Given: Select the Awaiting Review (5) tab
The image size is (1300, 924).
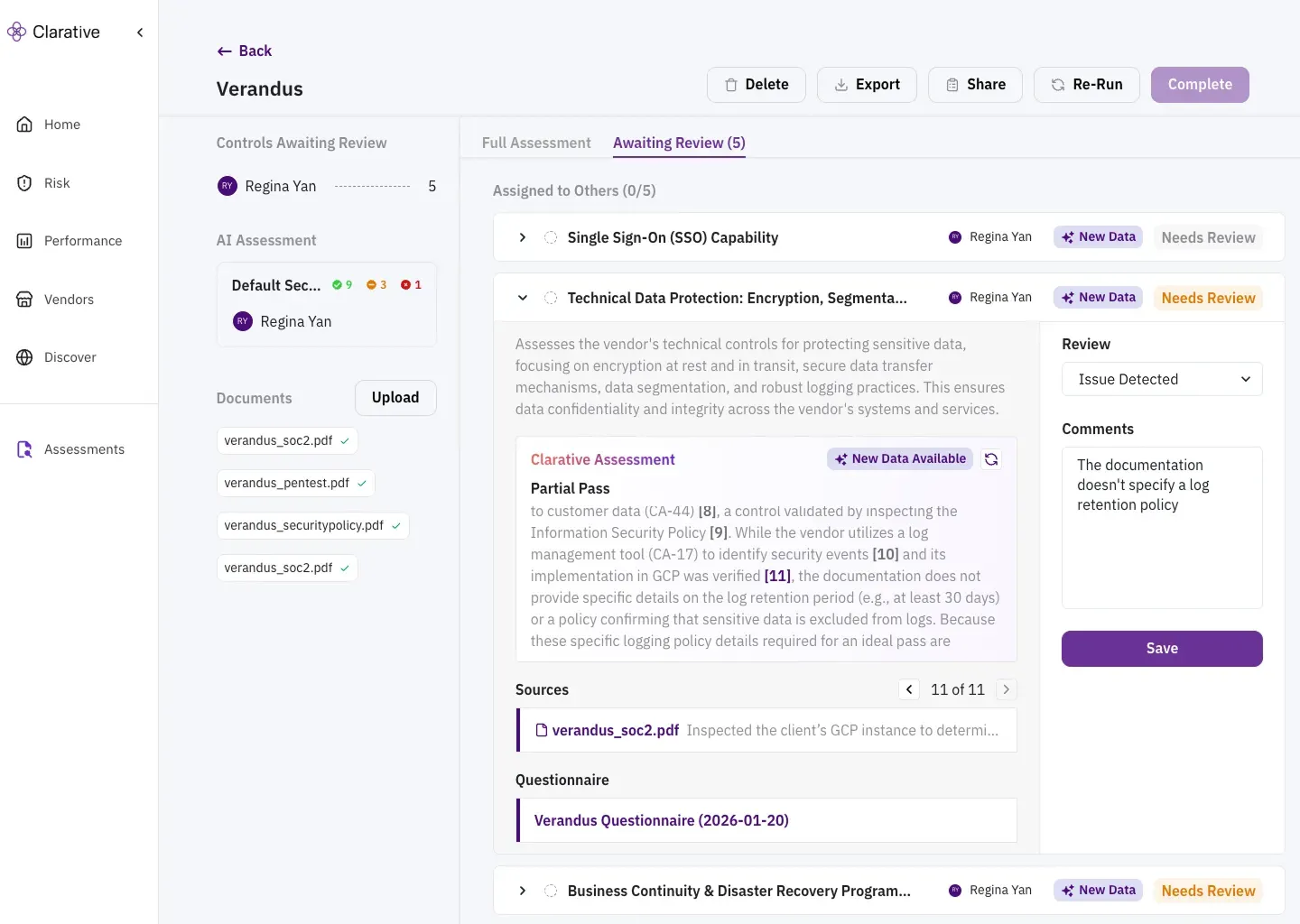Looking at the screenshot, I should 679,143.
